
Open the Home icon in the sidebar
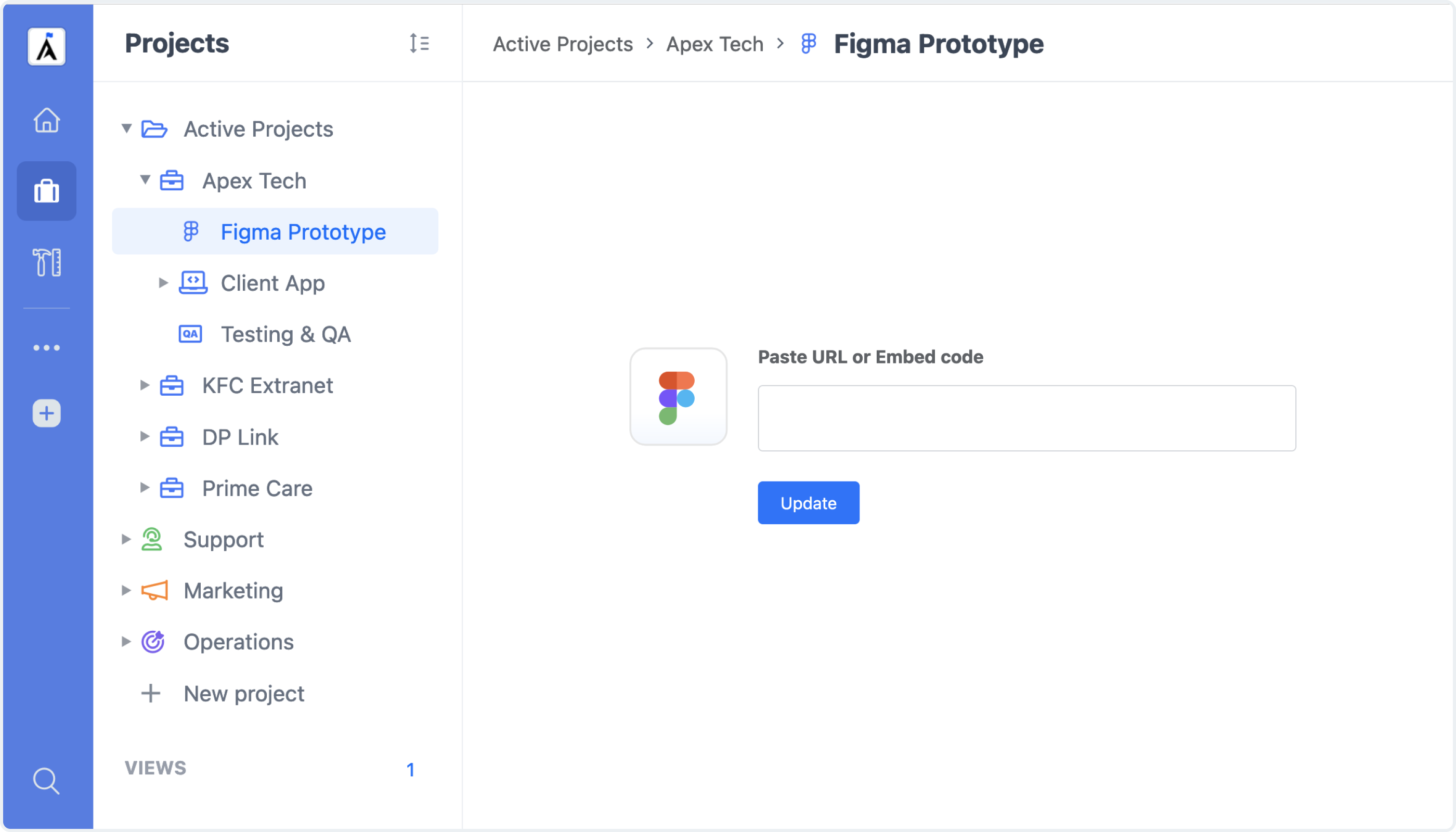coord(46,121)
